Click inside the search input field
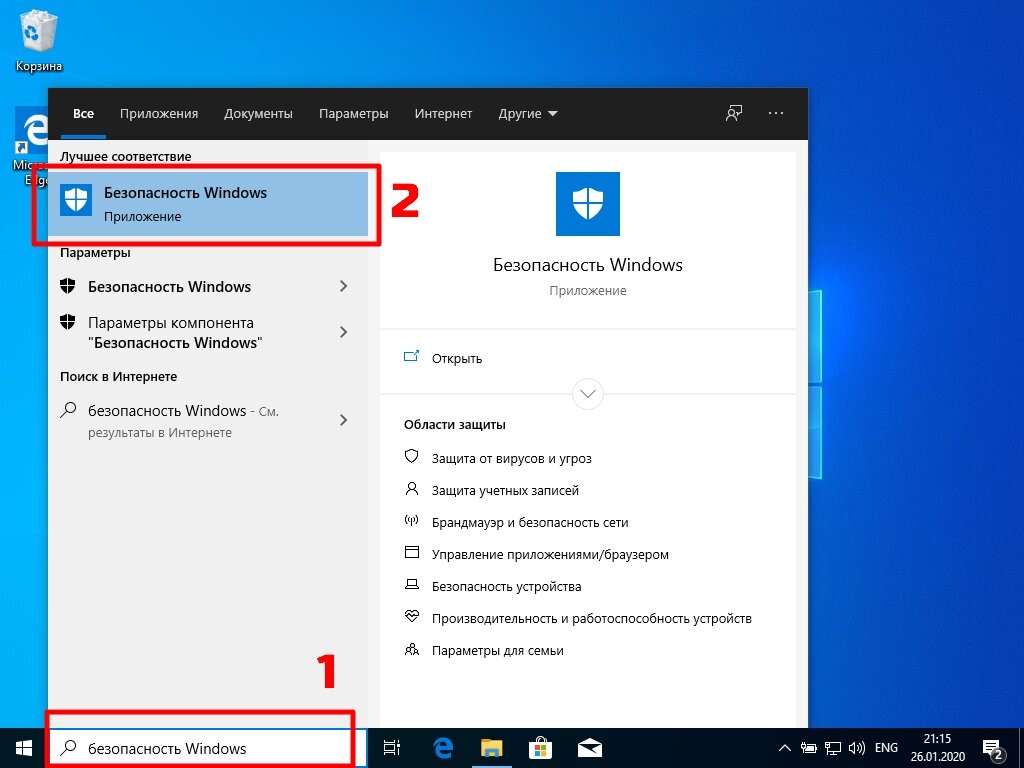Viewport: 1024px width, 768px height. point(200,747)
